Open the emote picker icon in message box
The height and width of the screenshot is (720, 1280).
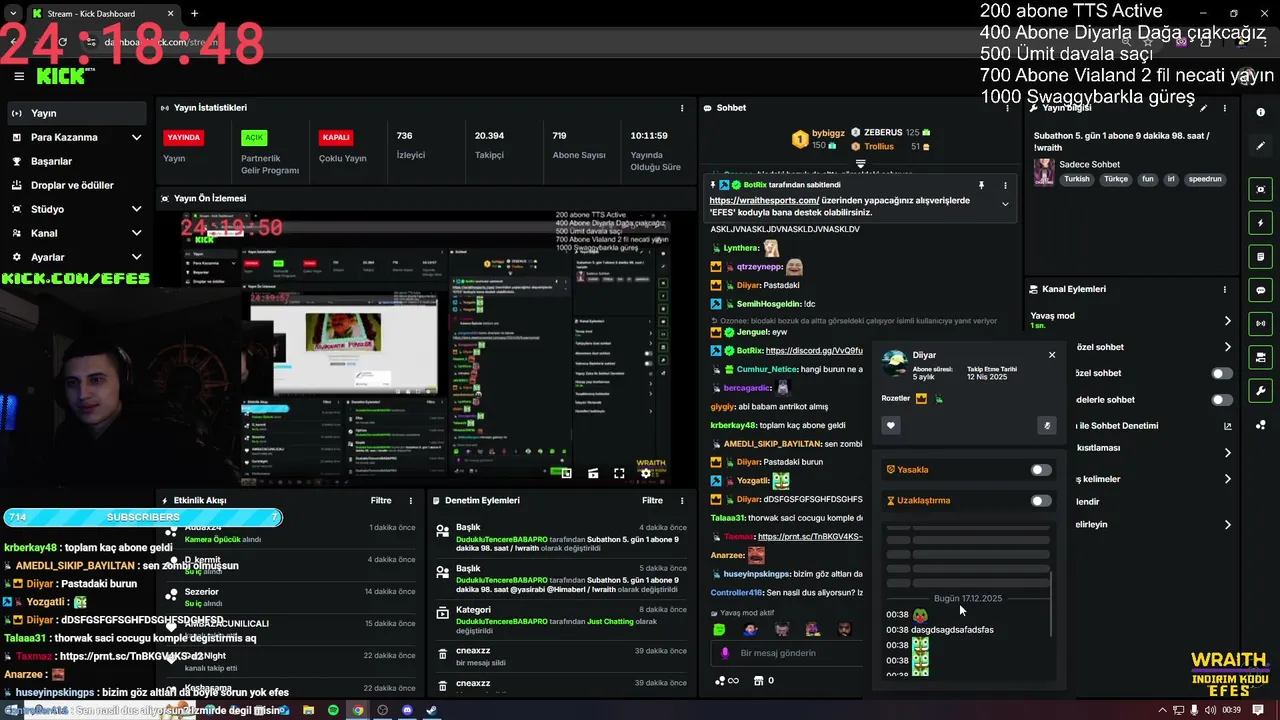(x=725, y=653)
